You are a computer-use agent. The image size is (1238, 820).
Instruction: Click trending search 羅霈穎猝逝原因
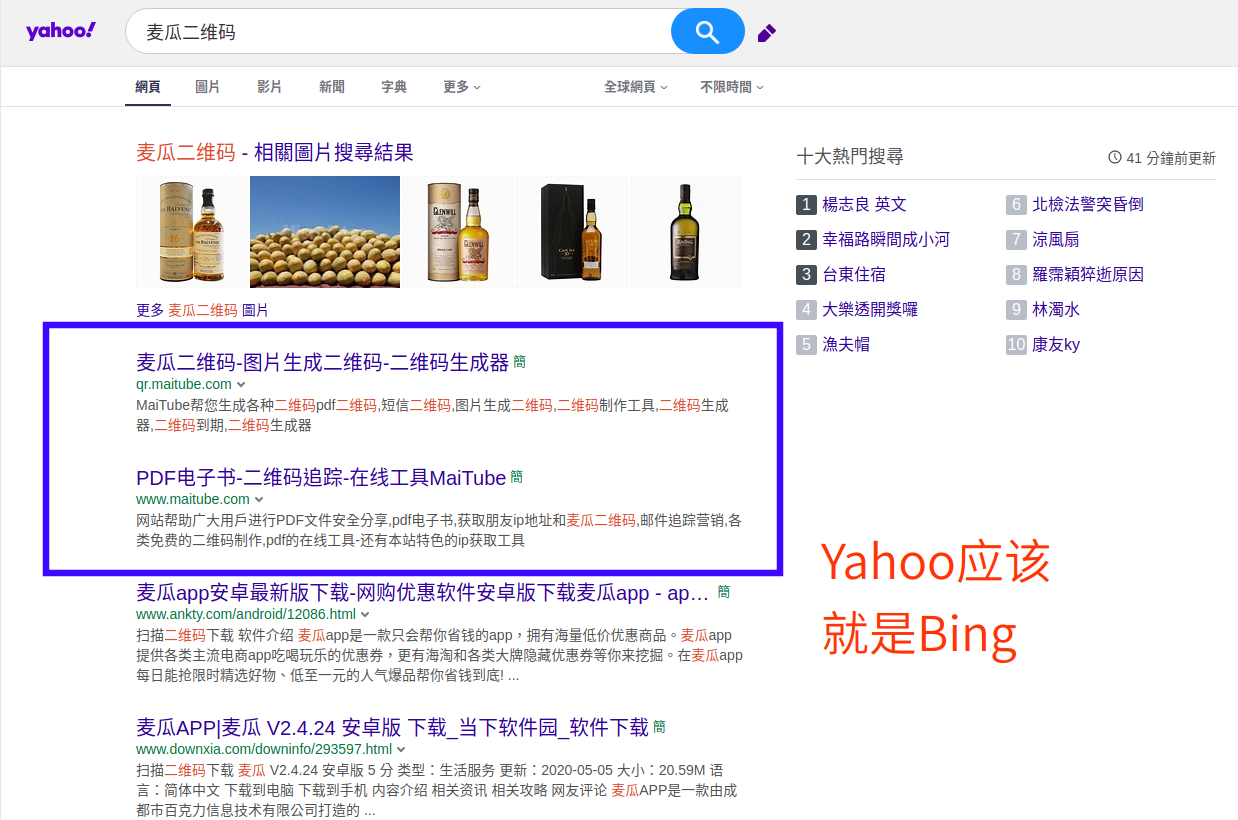tap(1088, 275)
